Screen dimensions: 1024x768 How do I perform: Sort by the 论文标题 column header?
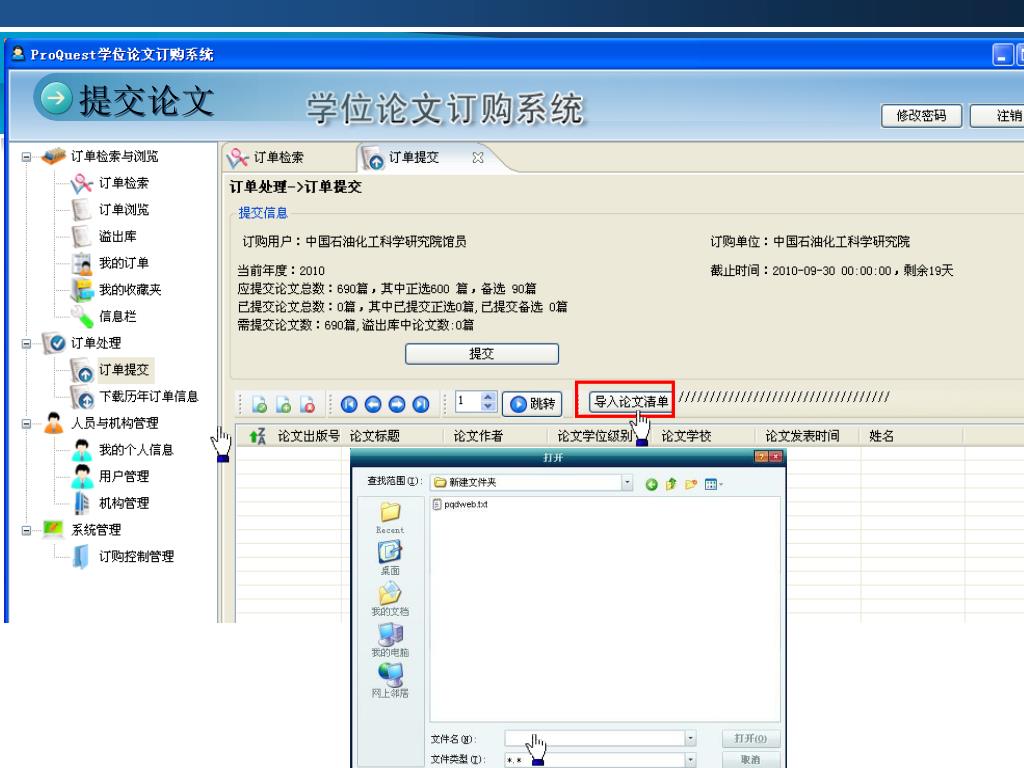[375, 436]
